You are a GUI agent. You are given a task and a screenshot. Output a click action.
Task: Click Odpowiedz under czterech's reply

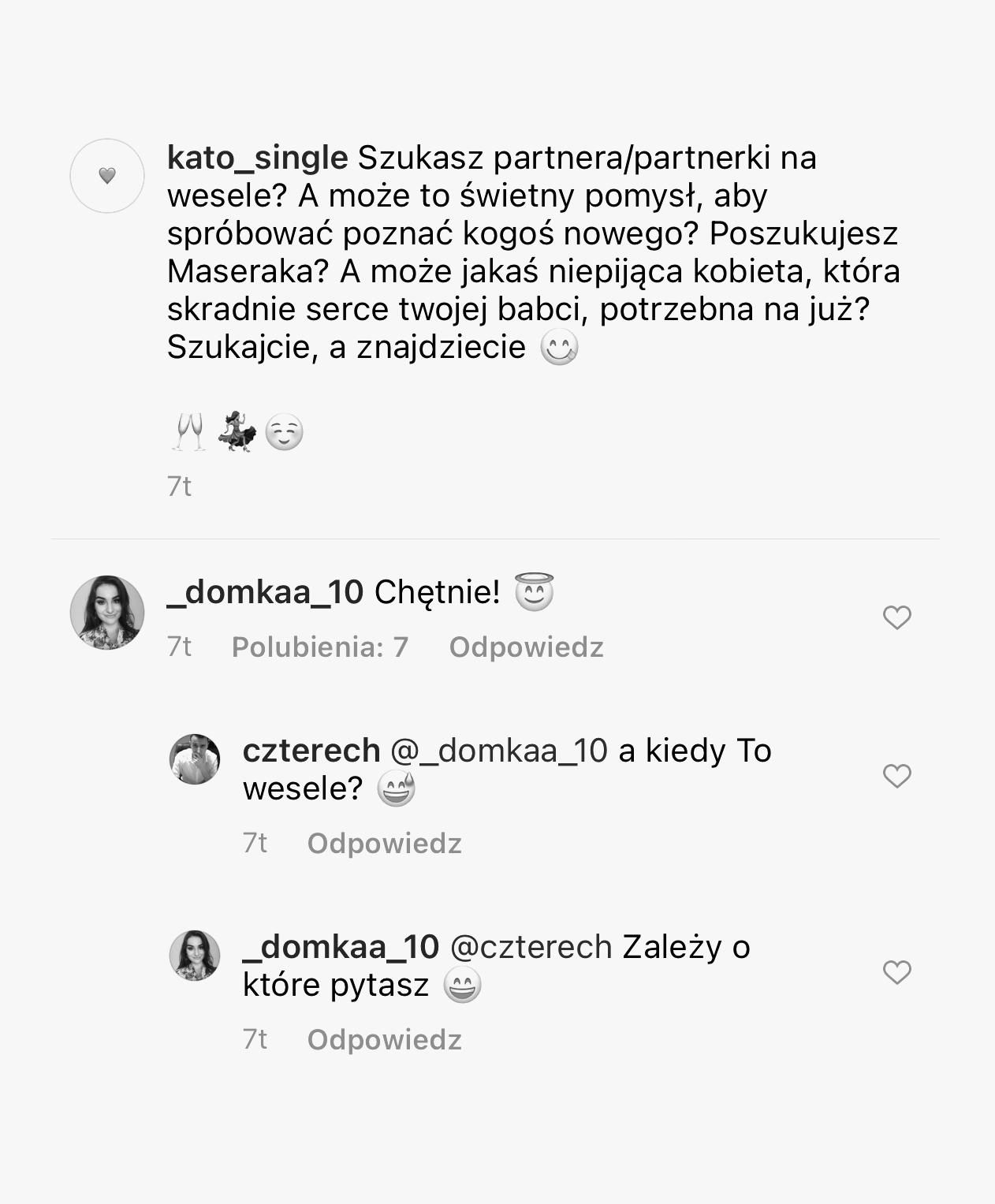click(384, 844)
